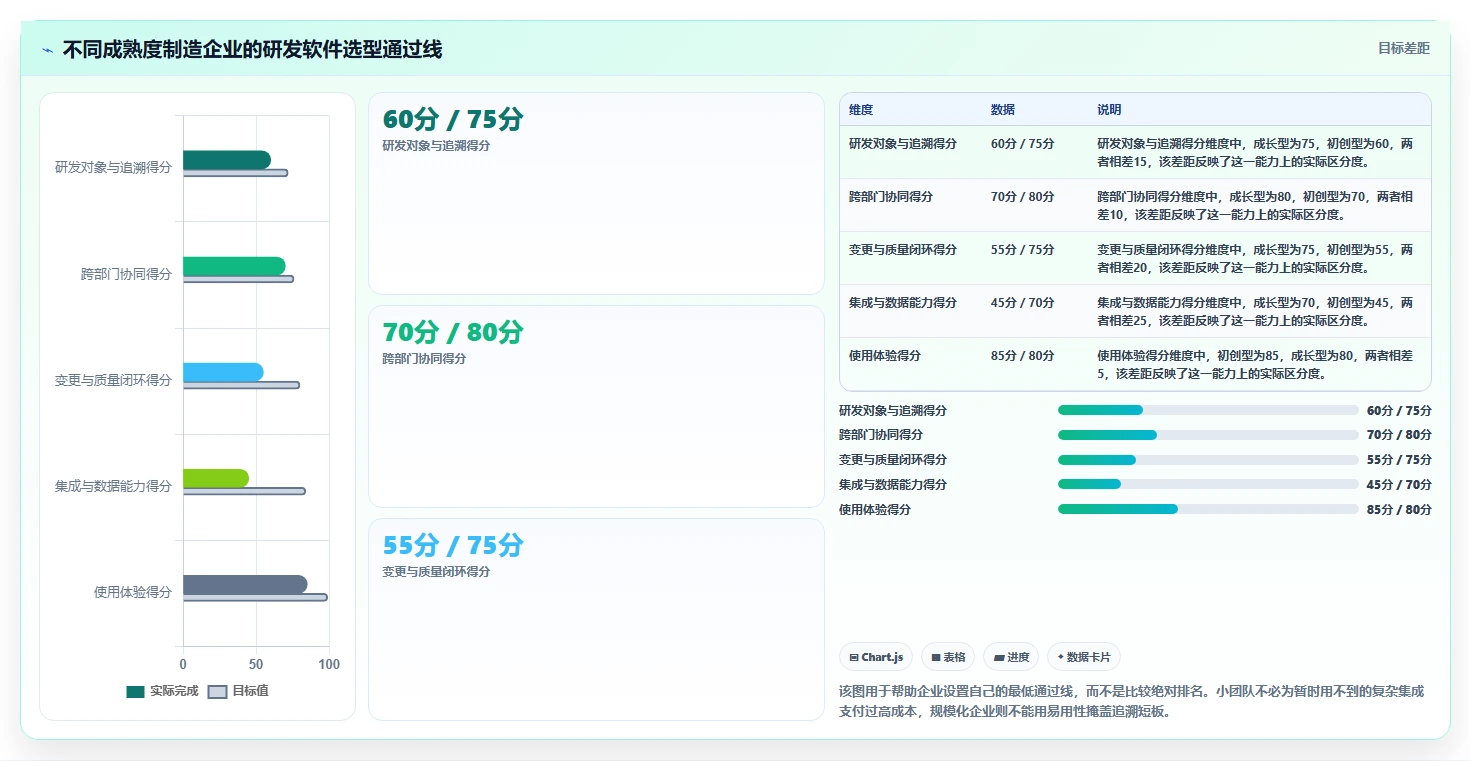The height and width of the screenshot is (761, 1471).
Task: Click the 跨部门协同得分 table row label
Action: point(891,197)
